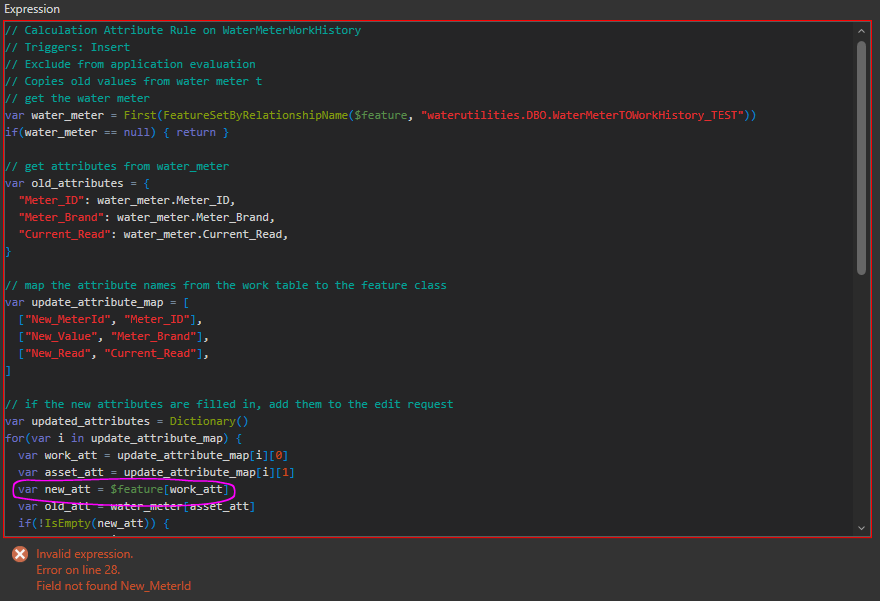880x601 pixels.
Task: Click the Expression panel label
Action: click(x=31, y=9)
